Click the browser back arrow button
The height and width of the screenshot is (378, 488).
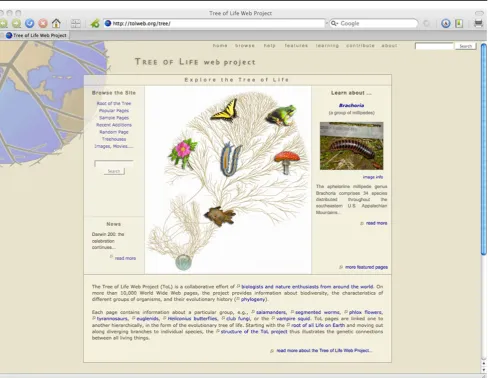[x=3, y=23]
